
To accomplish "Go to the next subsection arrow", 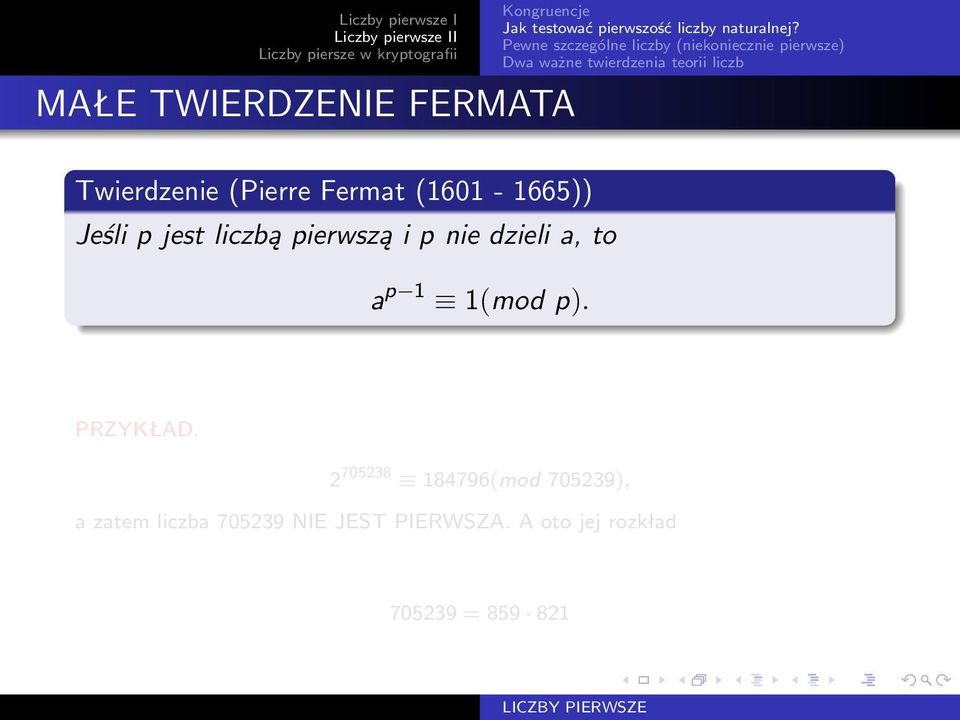I will coord(775,680).
